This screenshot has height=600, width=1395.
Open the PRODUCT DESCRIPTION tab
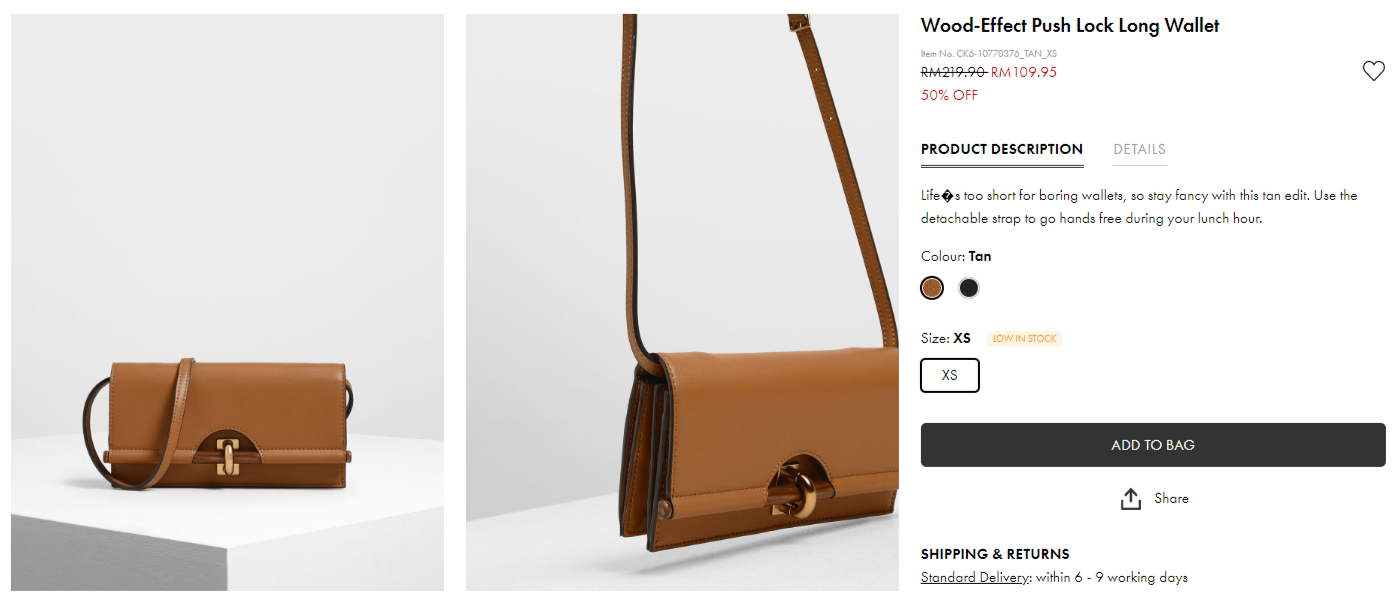(1001, 149)
